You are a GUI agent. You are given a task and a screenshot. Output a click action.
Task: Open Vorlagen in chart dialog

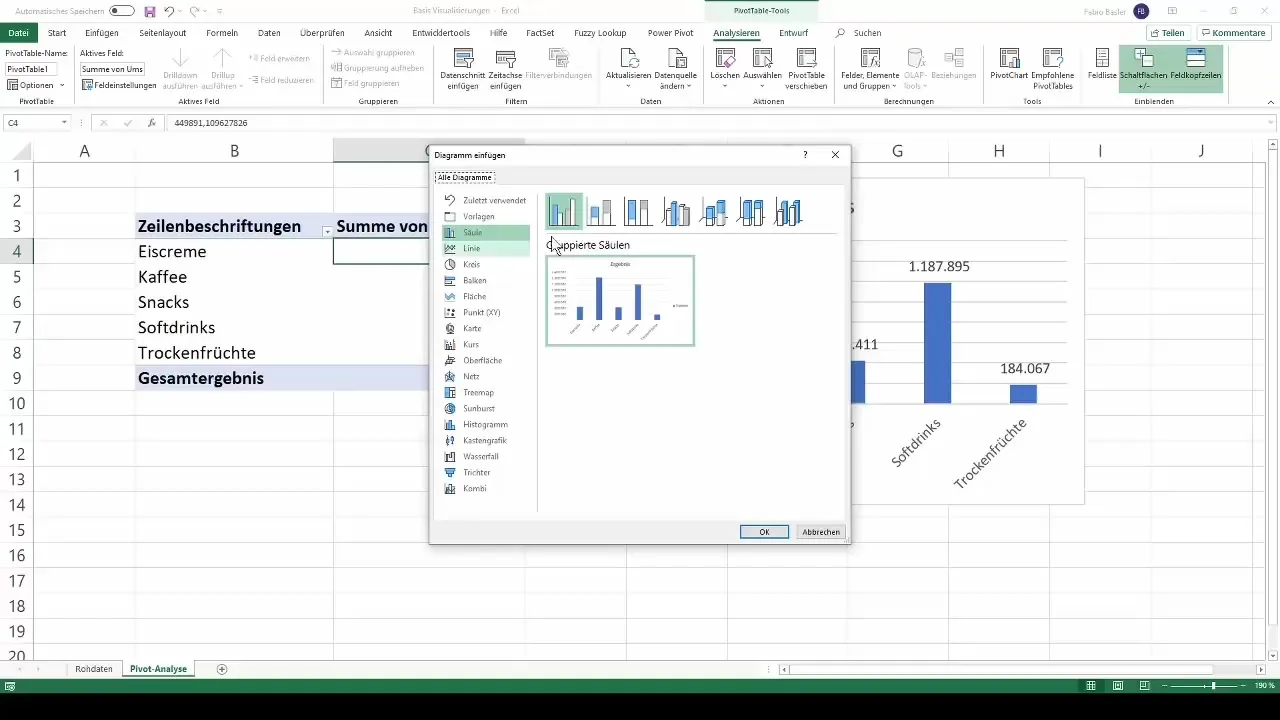click(x=485, y=216)
